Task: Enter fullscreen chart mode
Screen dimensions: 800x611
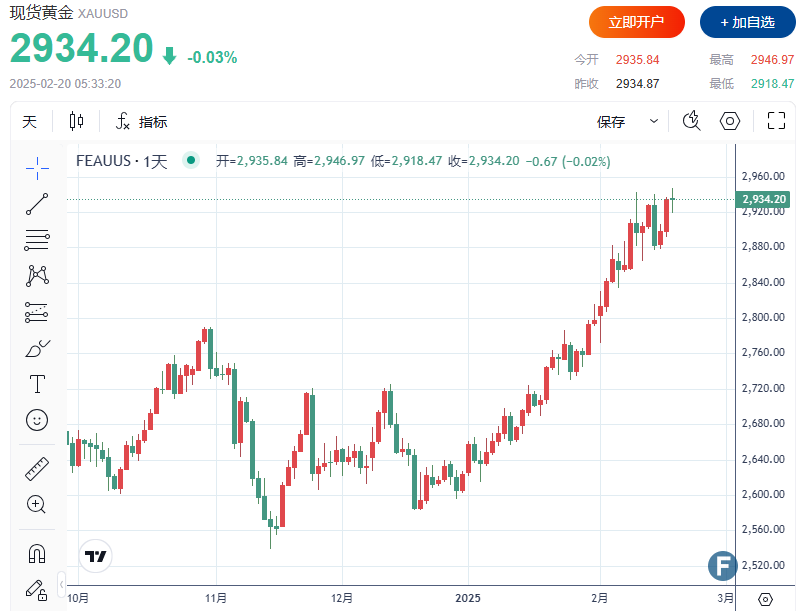Action: [776, 122]
